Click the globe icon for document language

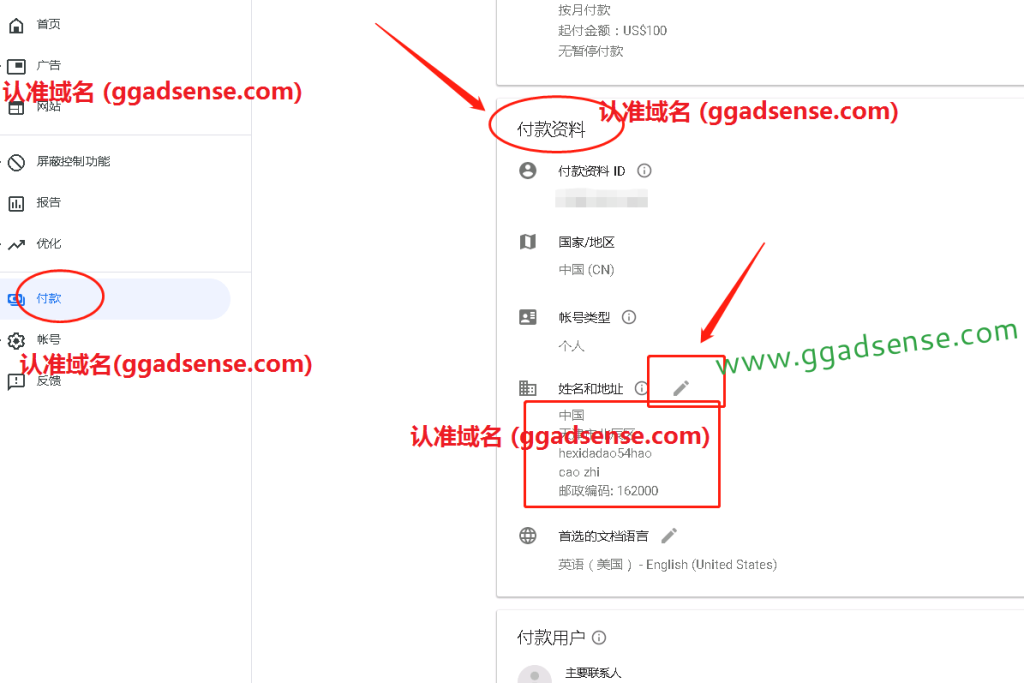coord(528,536)
